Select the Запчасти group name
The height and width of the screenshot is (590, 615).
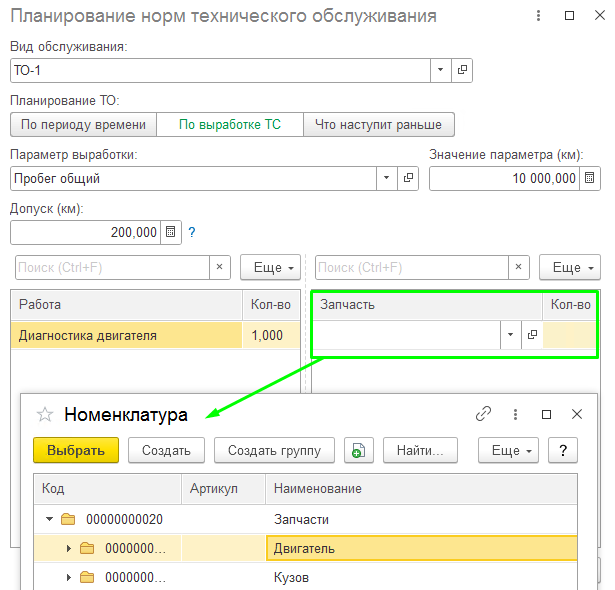(301, 519)
